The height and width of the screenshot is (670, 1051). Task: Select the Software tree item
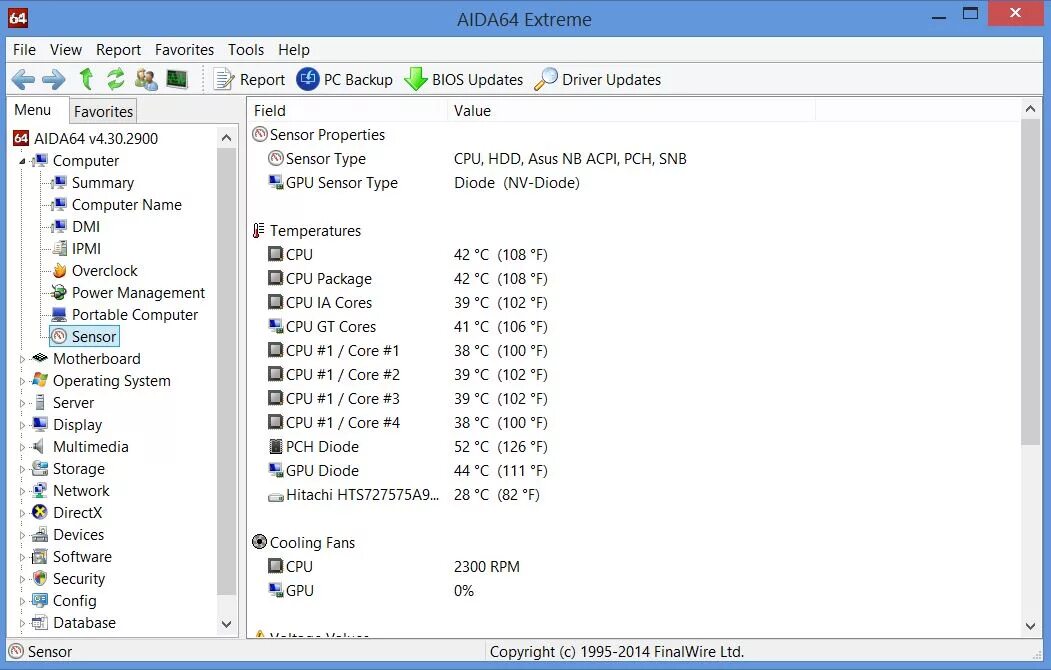tap(82, 557)
